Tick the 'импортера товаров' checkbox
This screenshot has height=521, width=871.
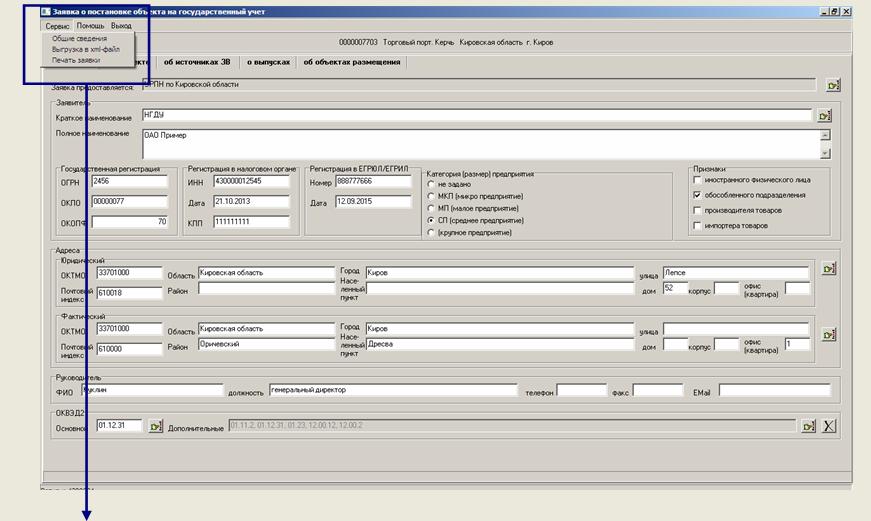click(x=697, y=226)
